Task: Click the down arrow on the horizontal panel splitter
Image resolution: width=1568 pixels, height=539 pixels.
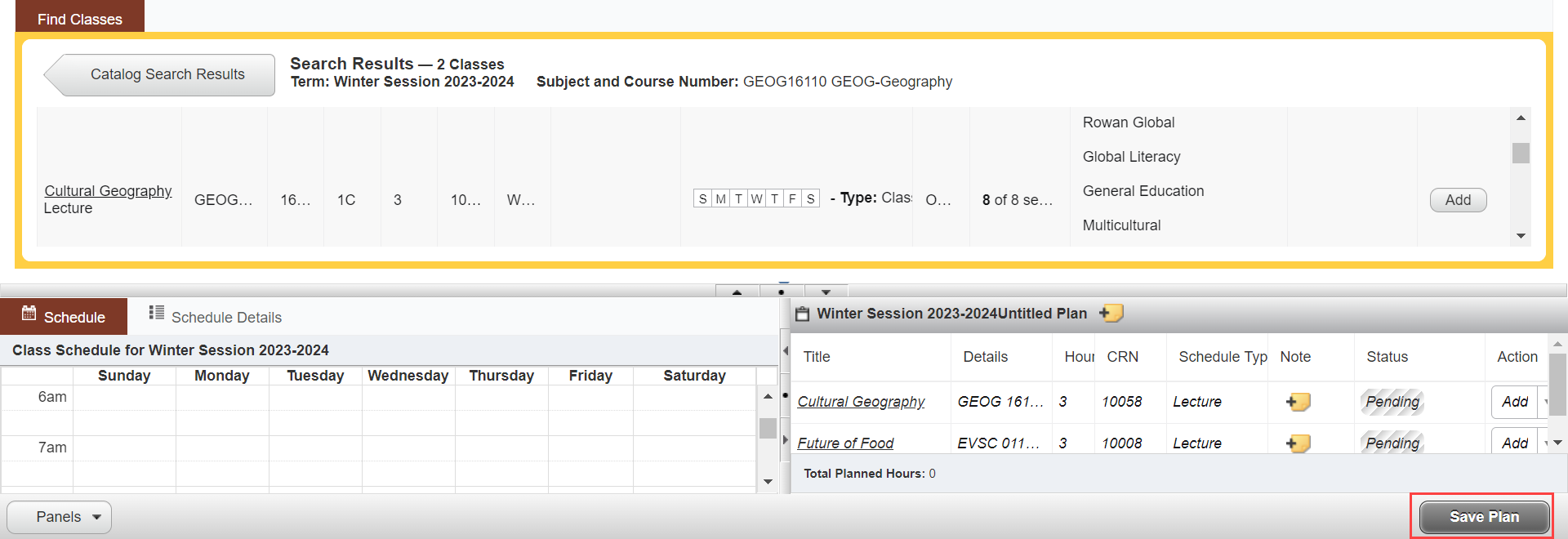Action: tap(826, 292)
